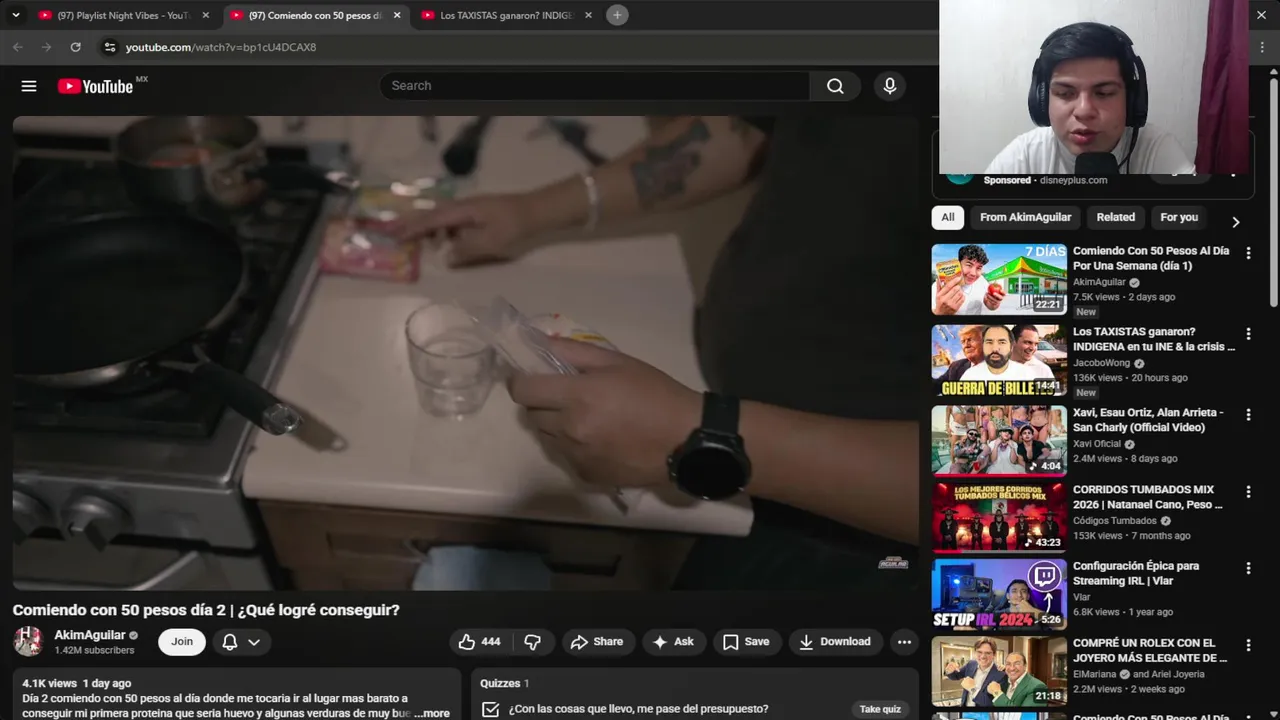Go back with the browser back arrow
Screen dimensions: 1280x720
(18, 47)
